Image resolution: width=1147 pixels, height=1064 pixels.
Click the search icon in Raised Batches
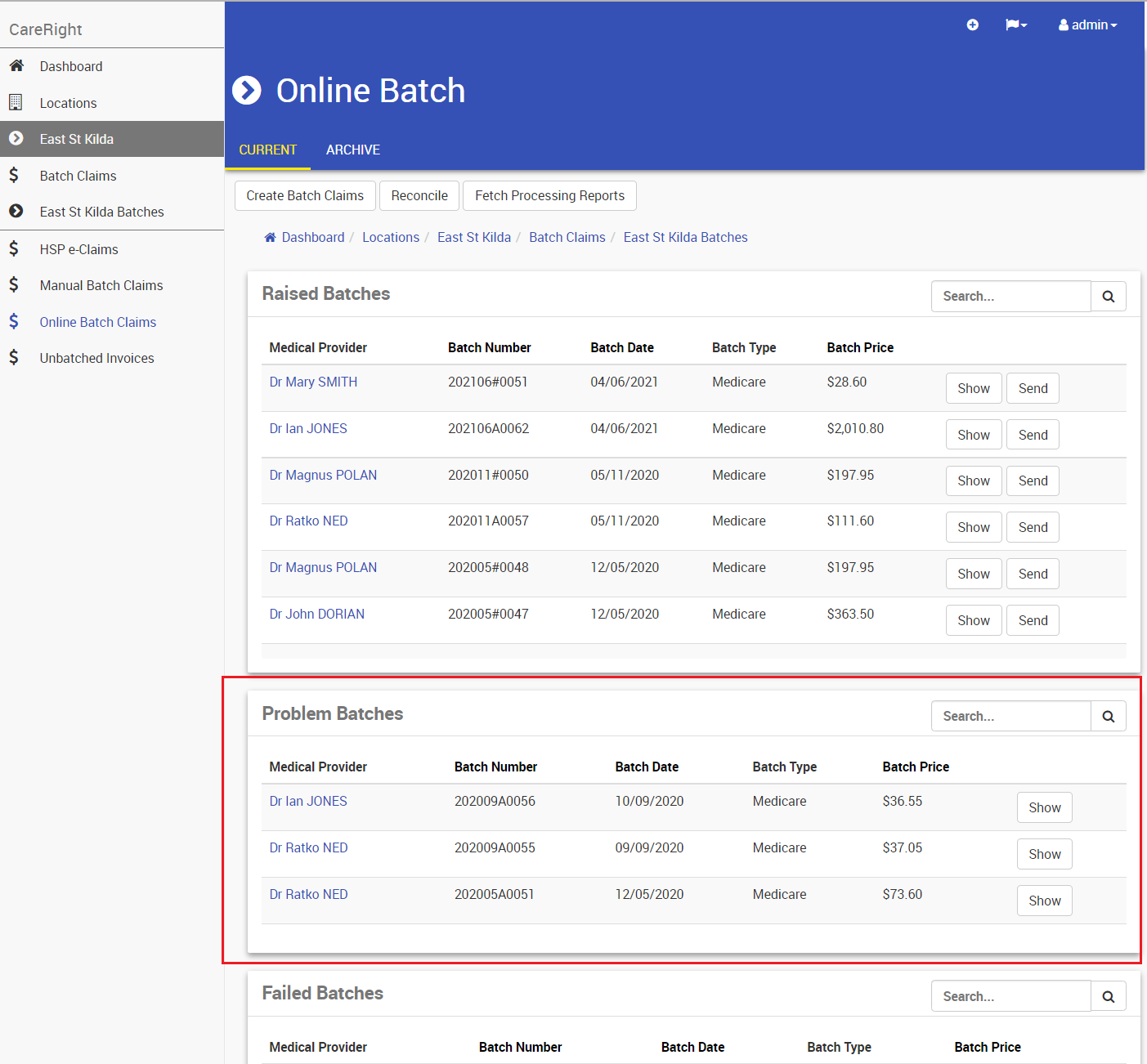pyautogui.click(x=1108, y=297)
